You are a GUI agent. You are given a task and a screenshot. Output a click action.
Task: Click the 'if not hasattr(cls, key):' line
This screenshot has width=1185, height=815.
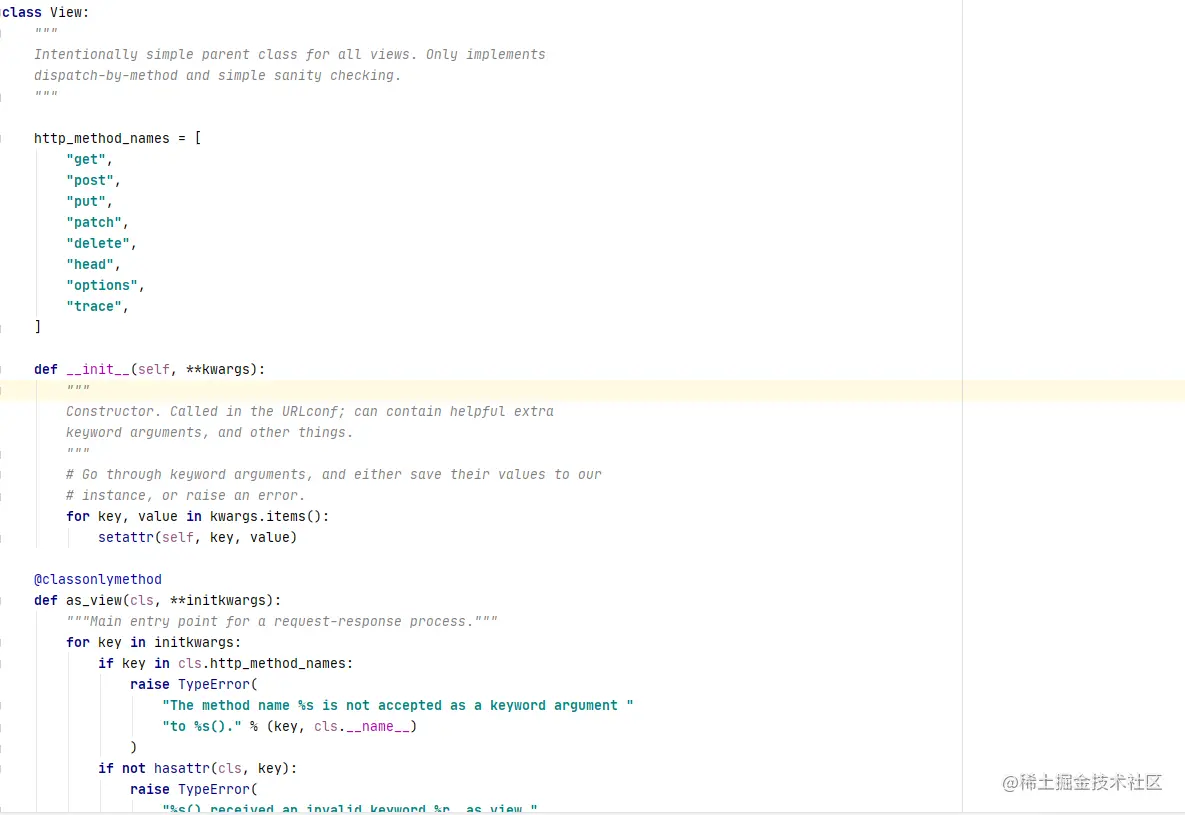tap(197, 768)
